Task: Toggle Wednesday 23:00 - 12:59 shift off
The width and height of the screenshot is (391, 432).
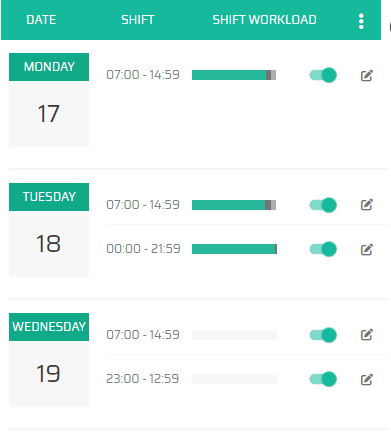Action: (x=323, y=379)
